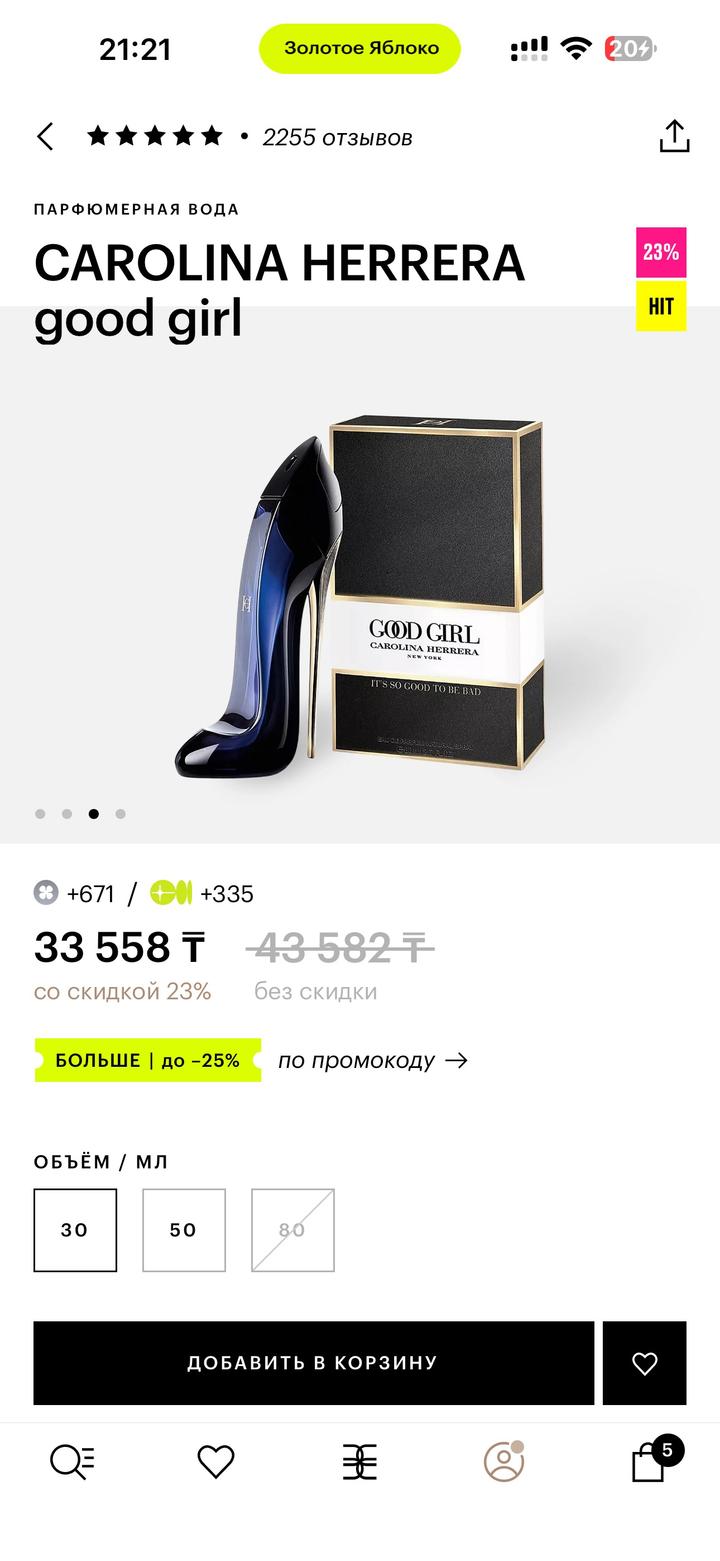The height and width of the screenshot is (1561, 720).
Task: Open profile icon in bottom bar
Action: [x=504, y=1461]
